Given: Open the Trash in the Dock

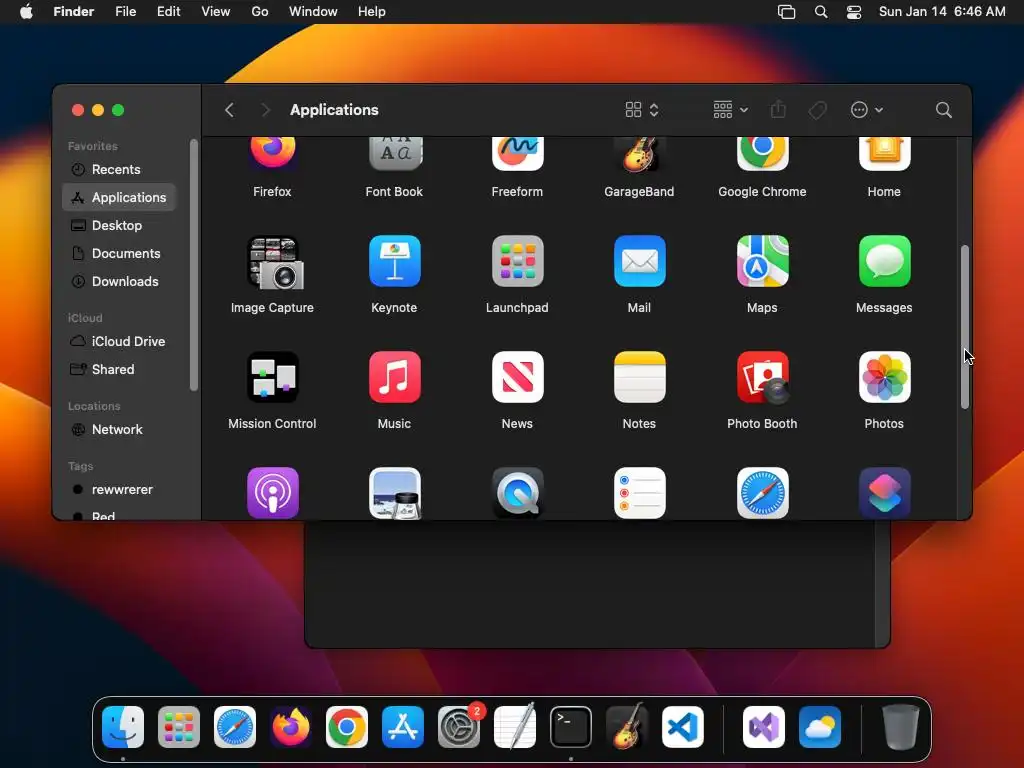Looking at the screenshot, I should [x=901, y=727].
